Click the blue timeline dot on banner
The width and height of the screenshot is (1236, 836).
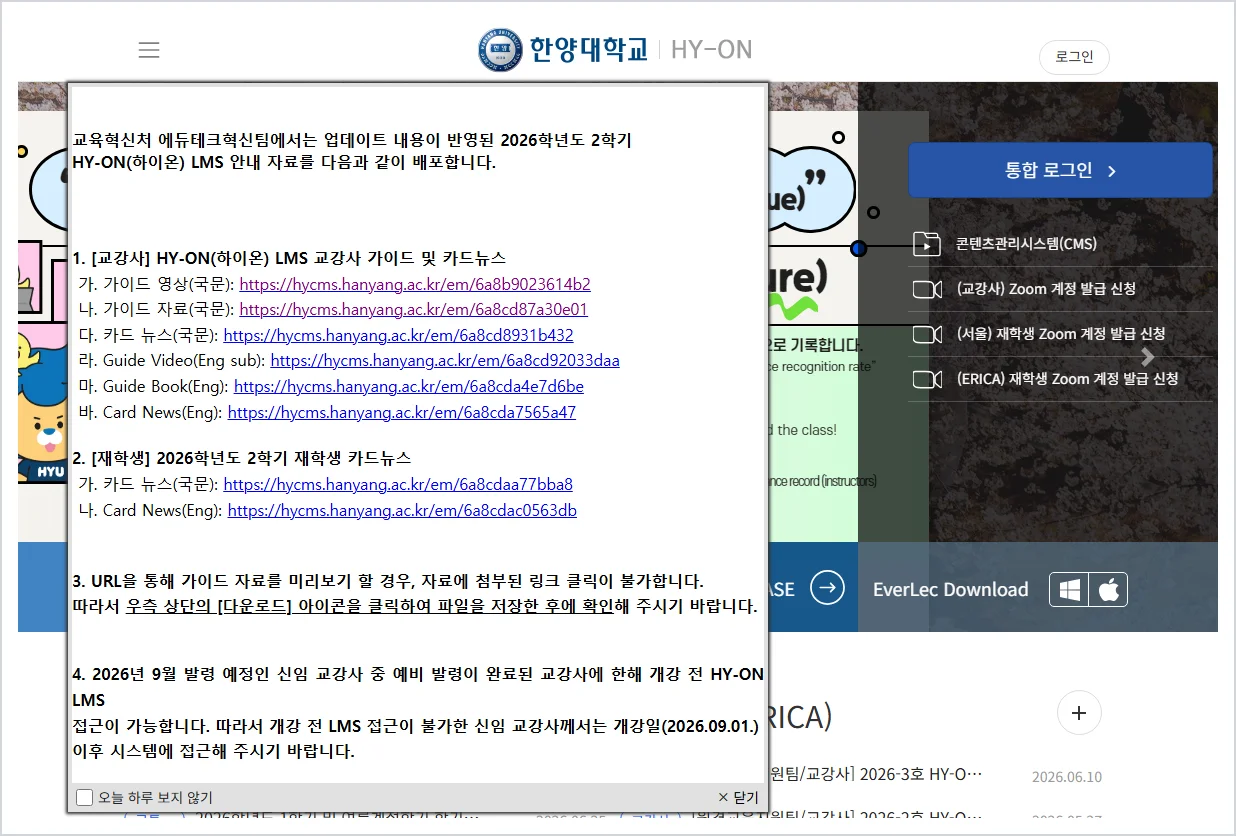coord(858,248)
